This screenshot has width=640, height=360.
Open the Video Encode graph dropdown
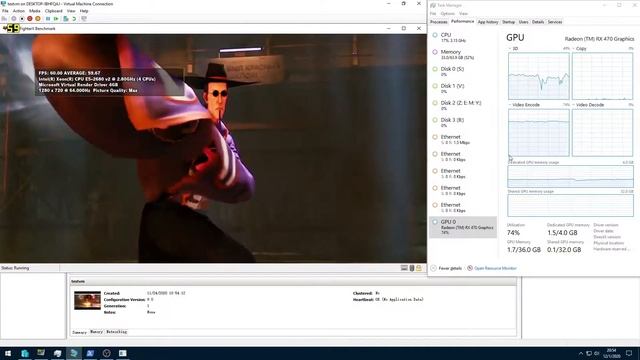[x=524, y=105]
